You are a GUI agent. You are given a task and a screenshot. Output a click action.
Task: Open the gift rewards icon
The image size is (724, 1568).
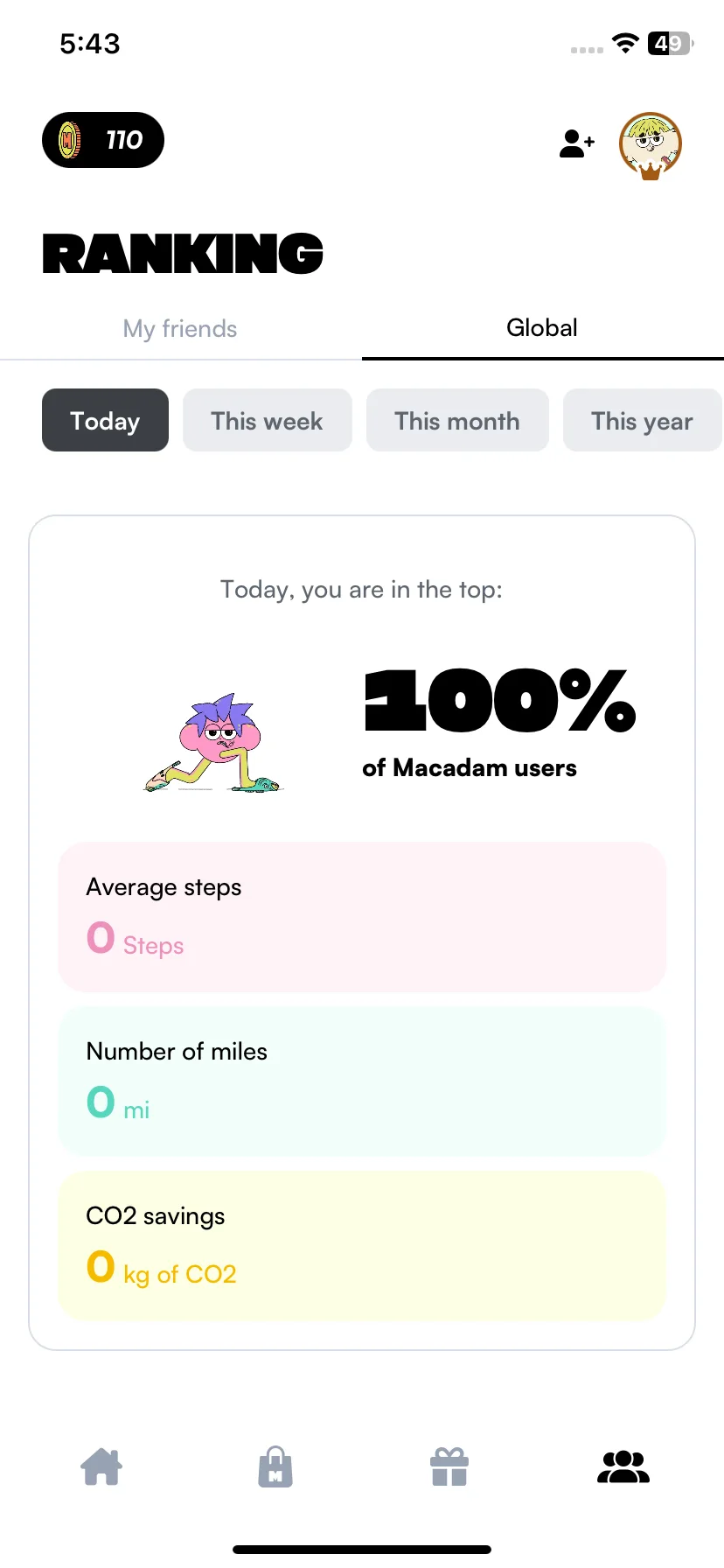[x=449, y=1466]
